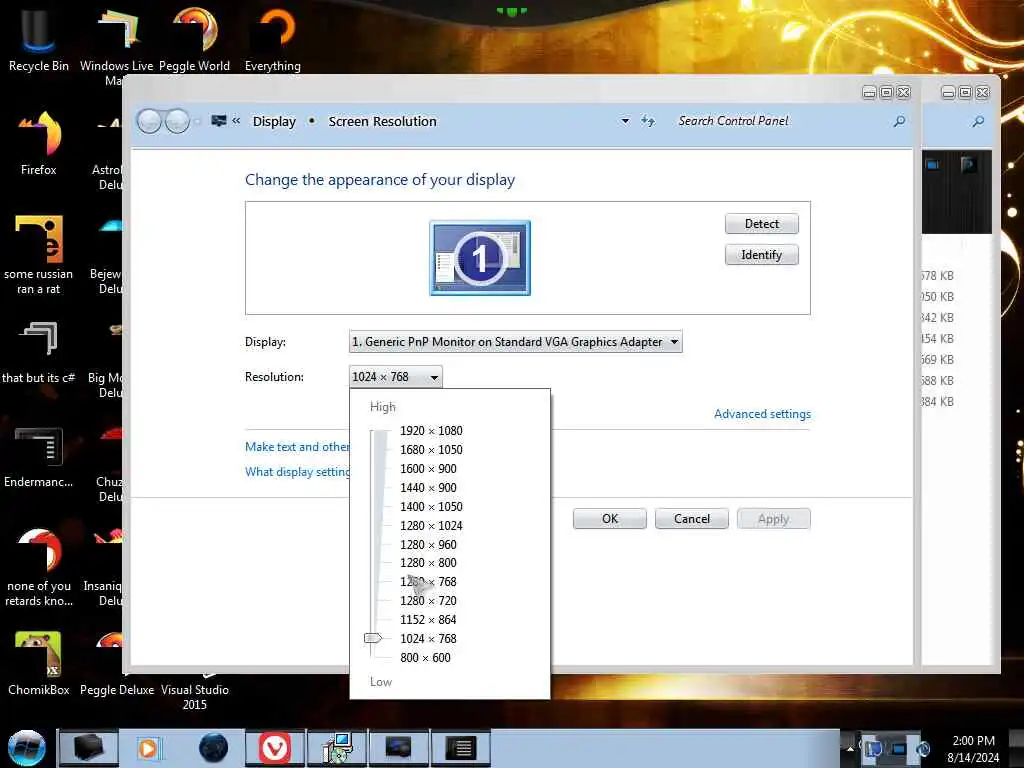
Task: Click monitor 1 display thumbnail
Action: [480, 258]
